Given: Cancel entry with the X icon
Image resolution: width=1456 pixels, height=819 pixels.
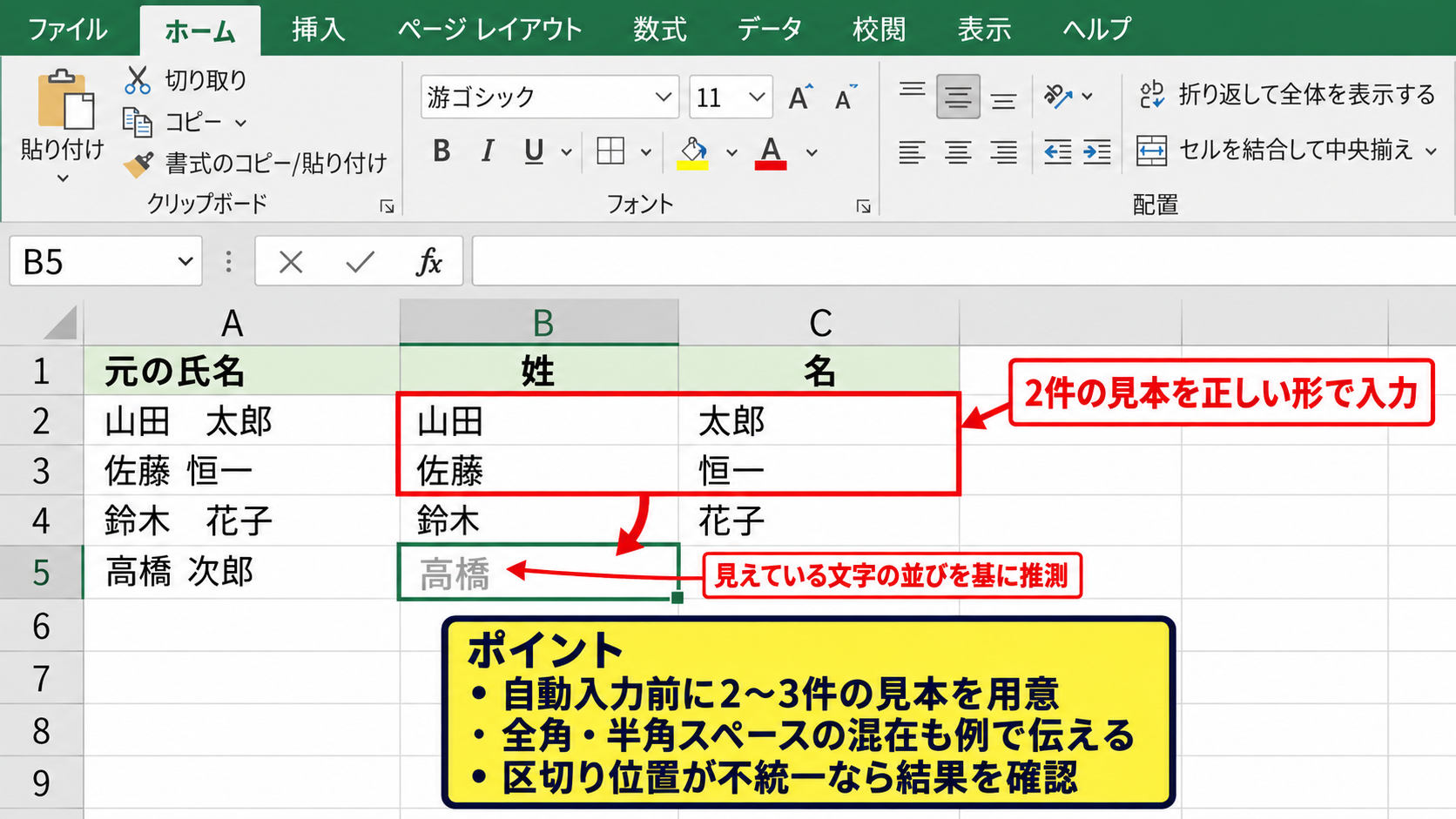Looking at the screenshot, I should (291, 262).
